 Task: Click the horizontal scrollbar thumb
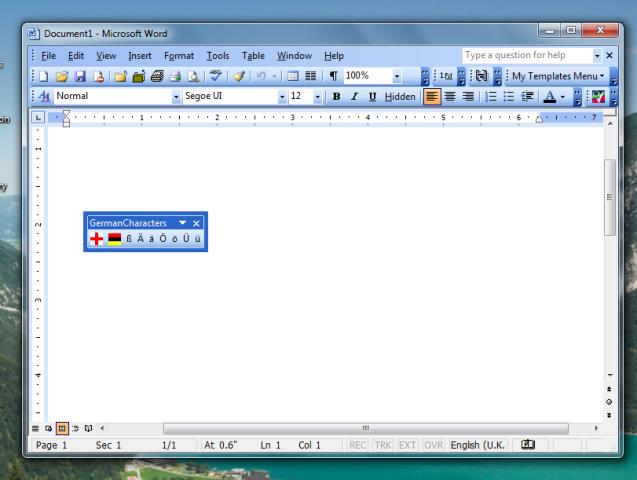tap(366, 428)
